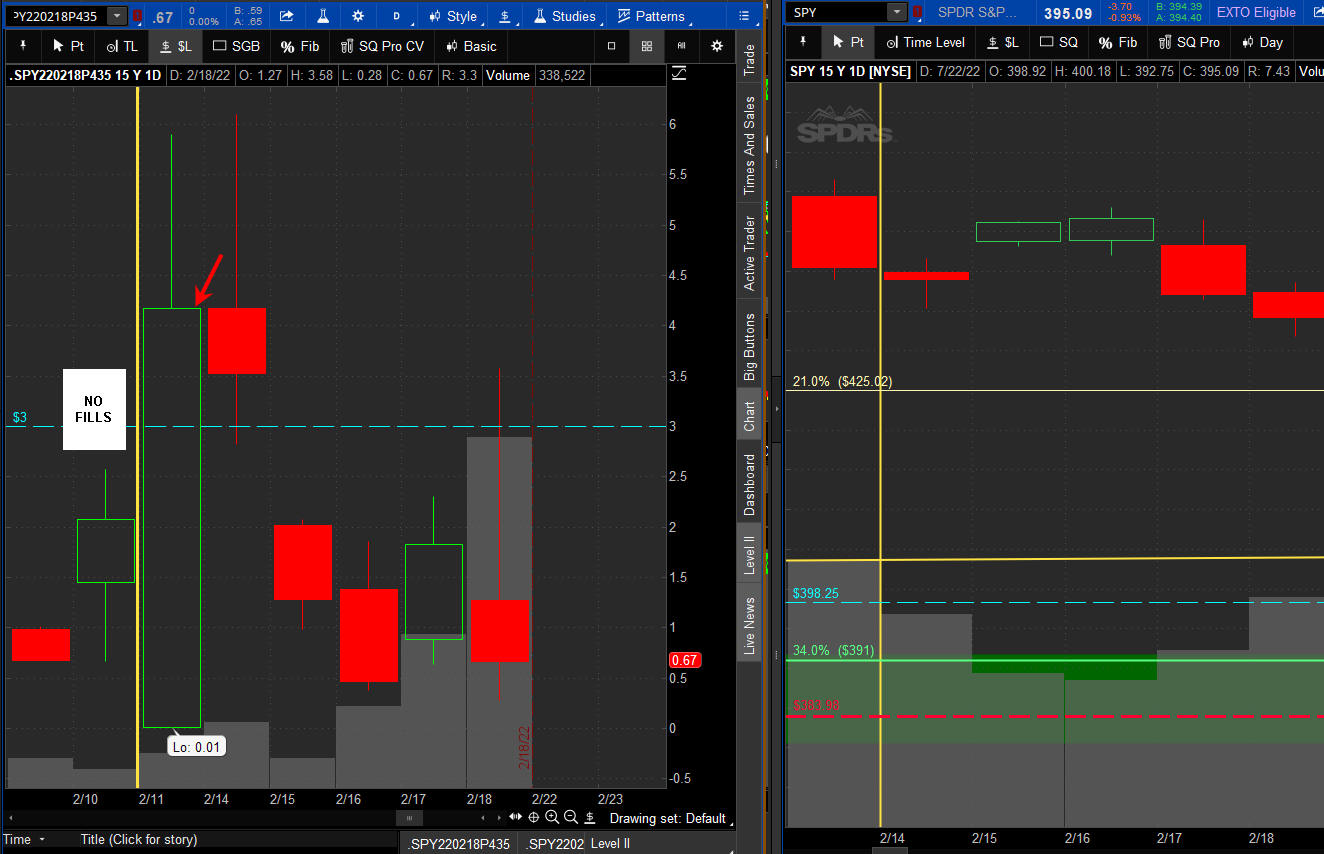
Task: Open the dollar-sign drawings dropdown in header
Action: [506, 16]
